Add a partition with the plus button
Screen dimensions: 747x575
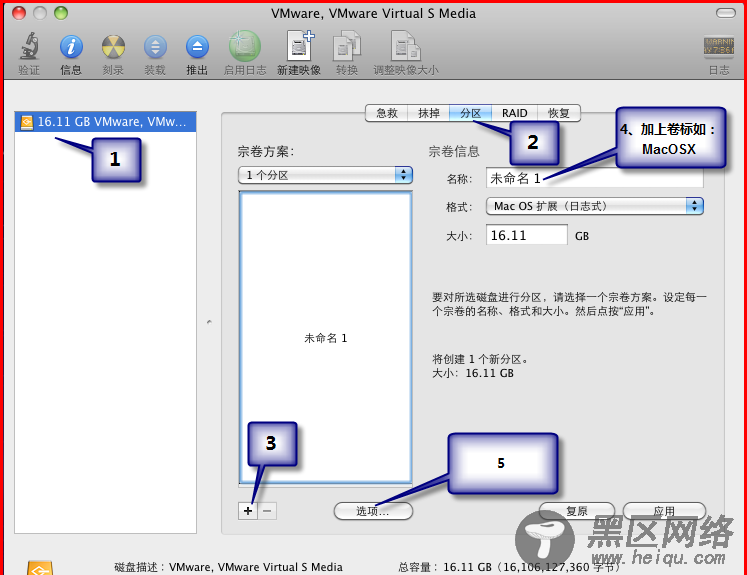248,511
